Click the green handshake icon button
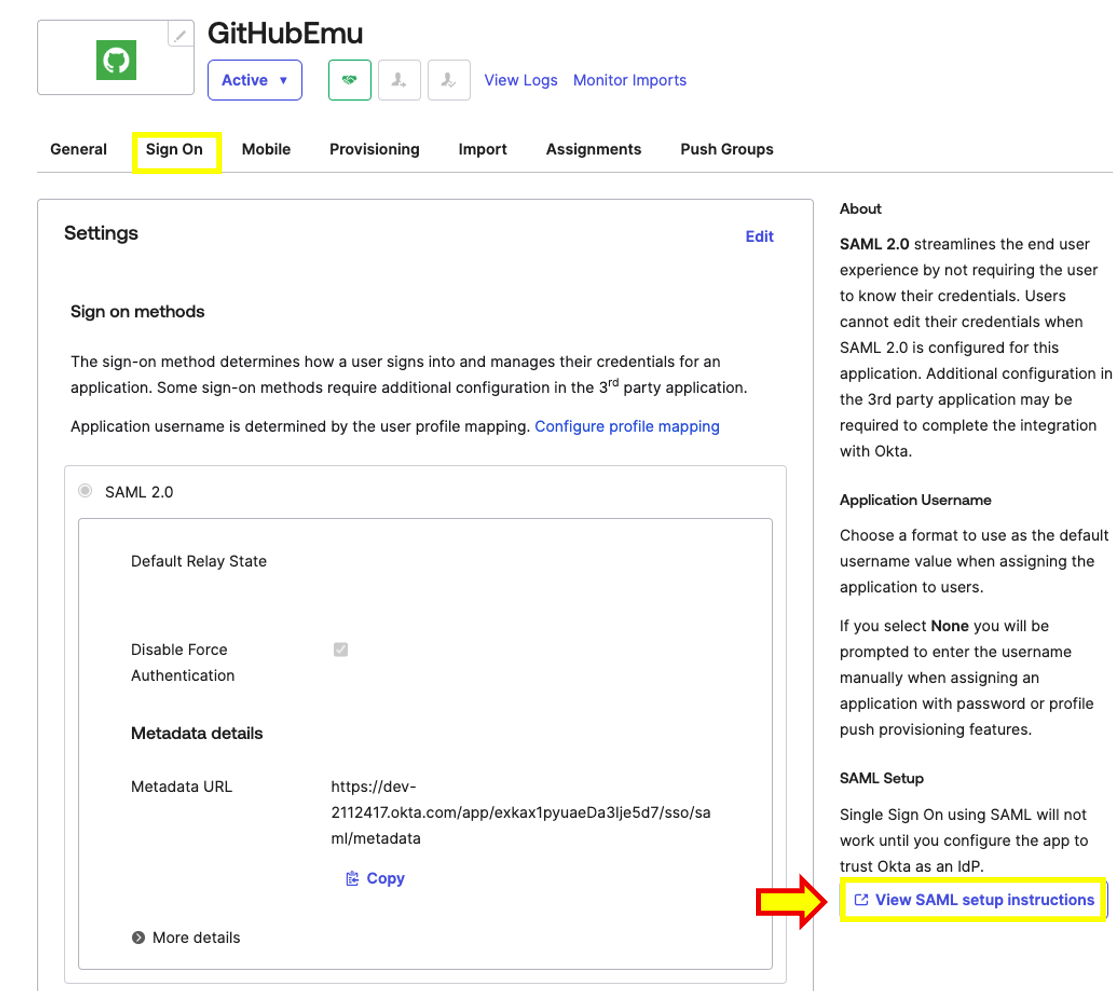 [349, 80]
